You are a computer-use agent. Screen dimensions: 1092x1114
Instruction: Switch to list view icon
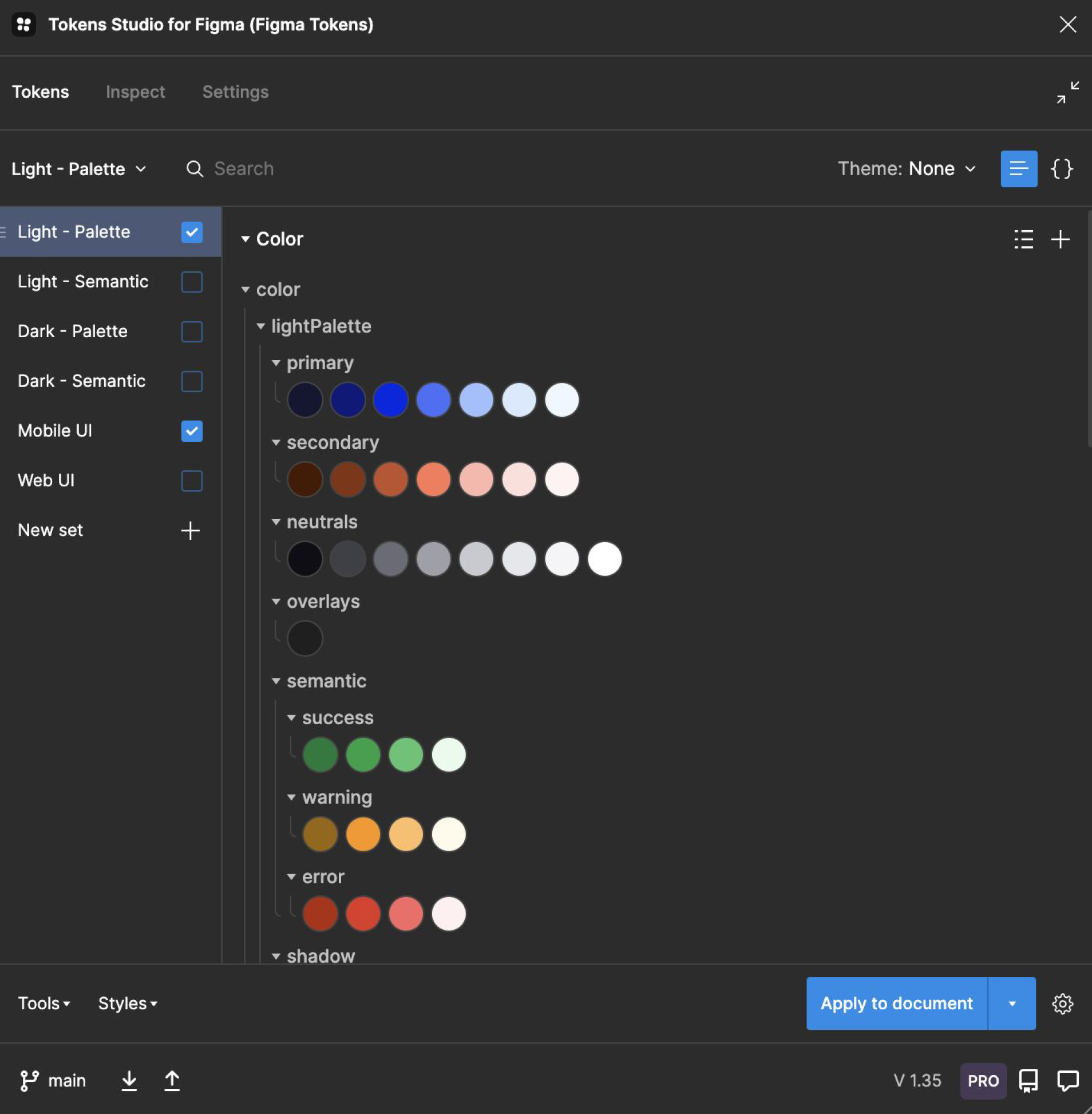(x=1019, y=169)
